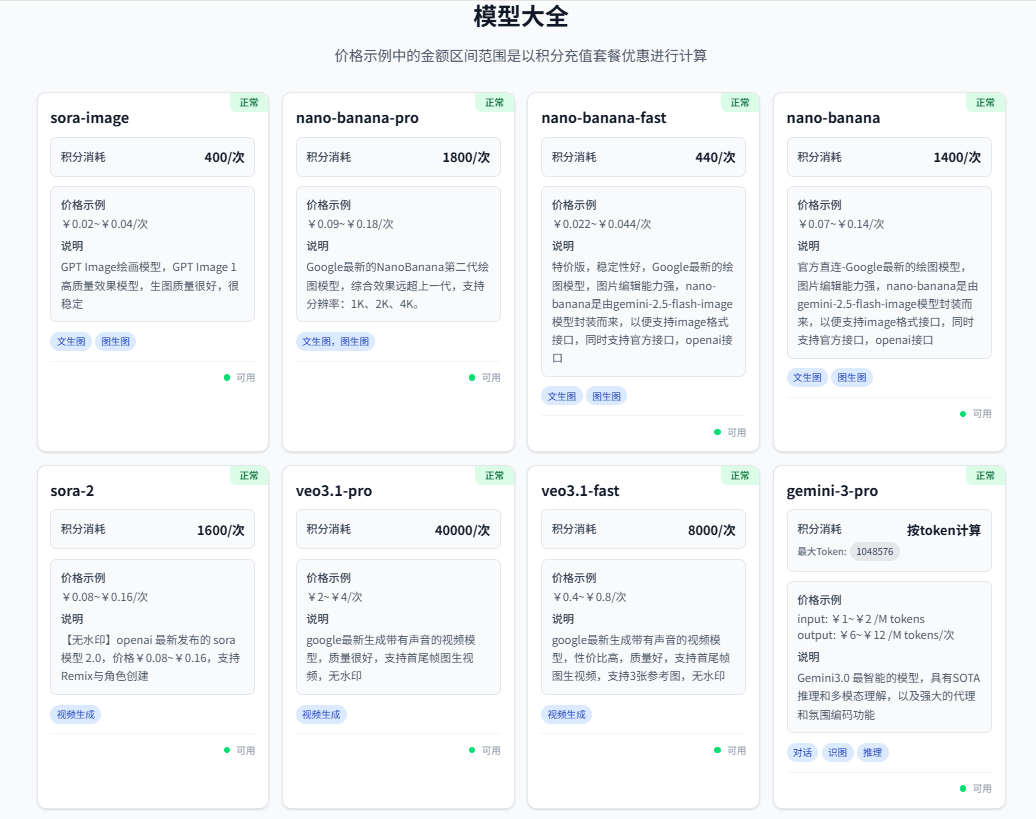Click the 视频生成 tag under sora-2
1036x819 pixels.
coord(76,714)
